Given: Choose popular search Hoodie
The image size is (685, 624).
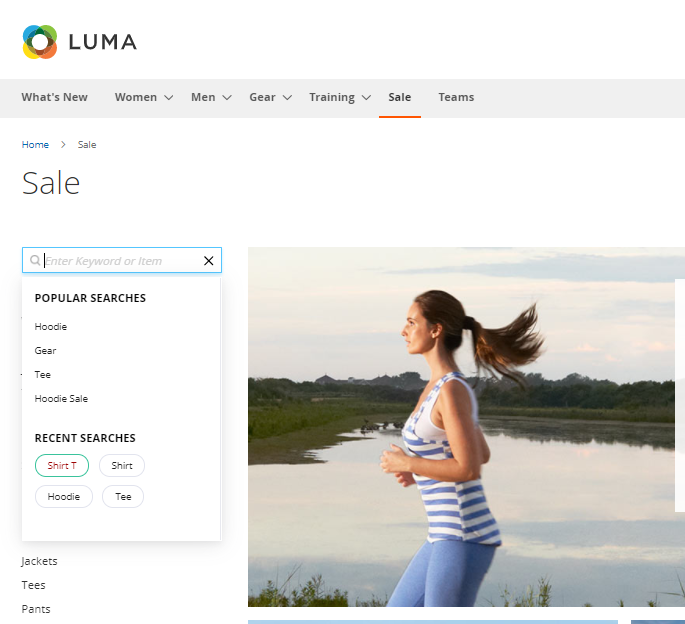Looking at the screenshot, I should point(51,327).
